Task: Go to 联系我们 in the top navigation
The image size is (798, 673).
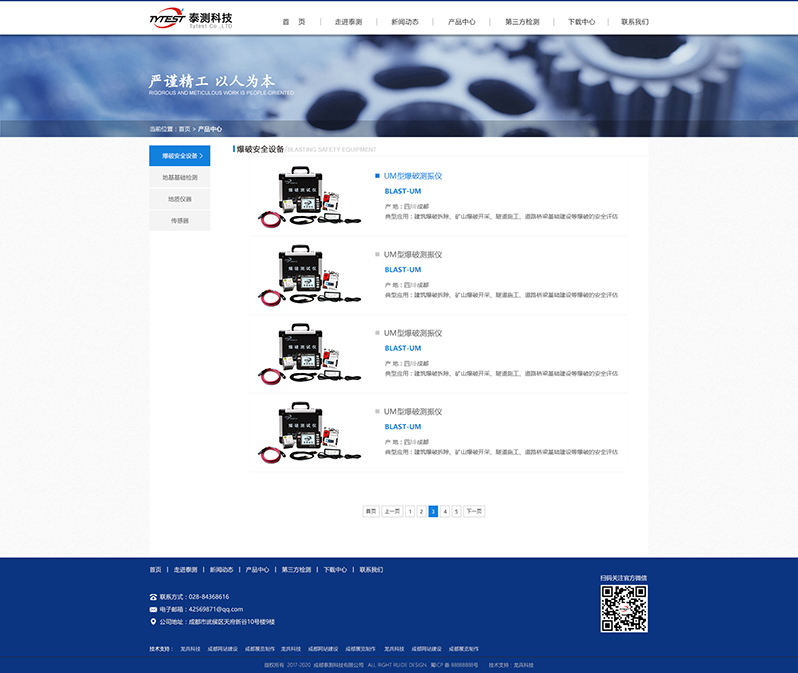Action: point(634,22)
